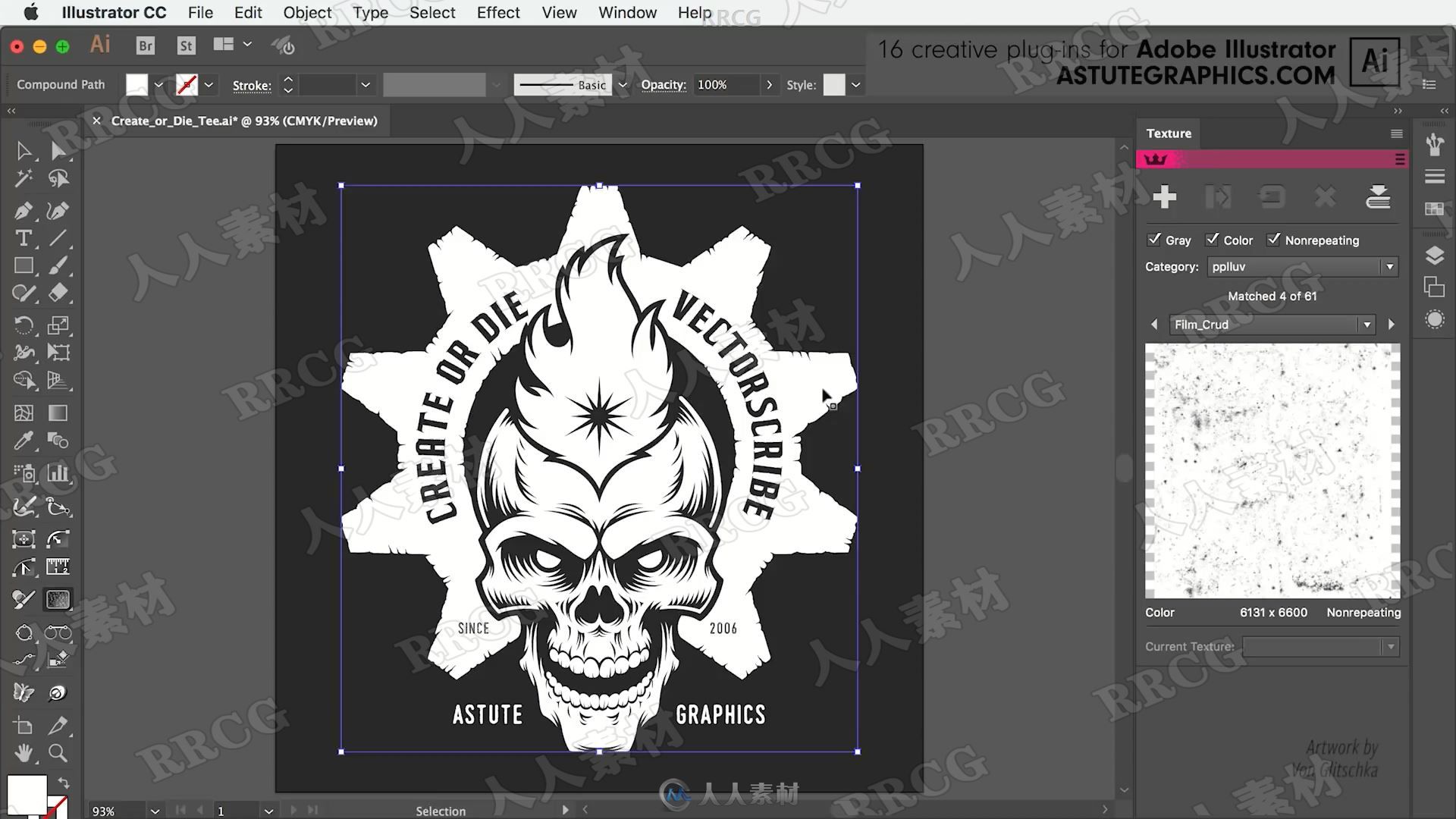Open the zoom level dropdown
Image resolution: width=1456 pixels, height=819 pixels.
click(155, 811)
